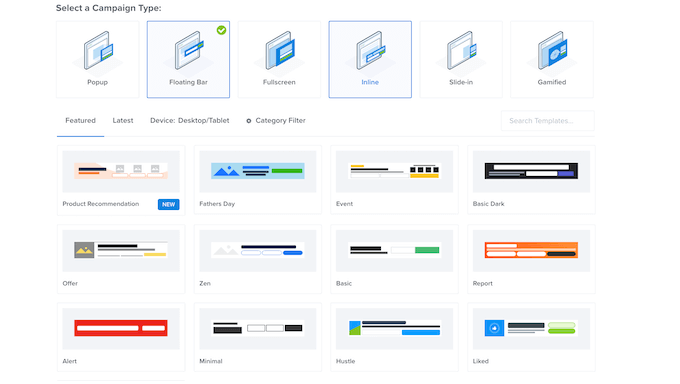Click the Hustle template name
The width and height of the screenshot is (680, 384).
click(x=345, y=361)
